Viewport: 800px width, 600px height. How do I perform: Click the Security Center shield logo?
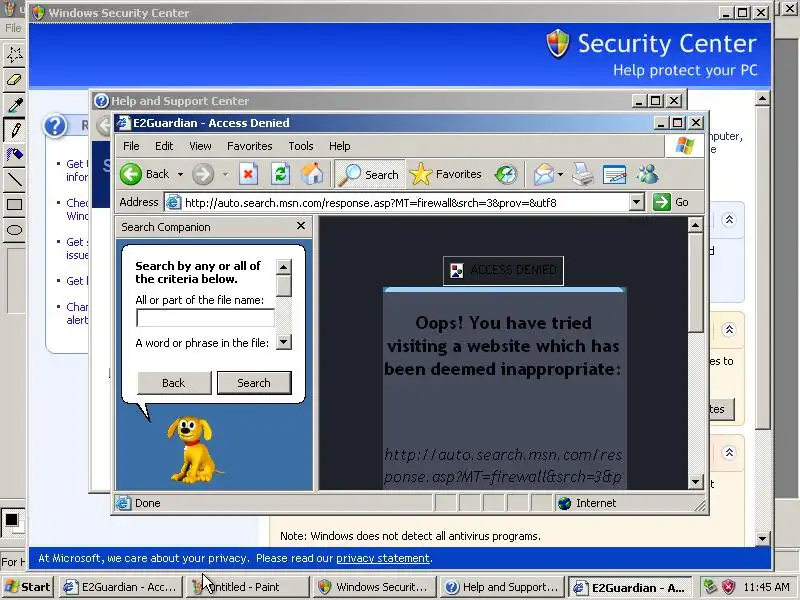pos(558,44)
